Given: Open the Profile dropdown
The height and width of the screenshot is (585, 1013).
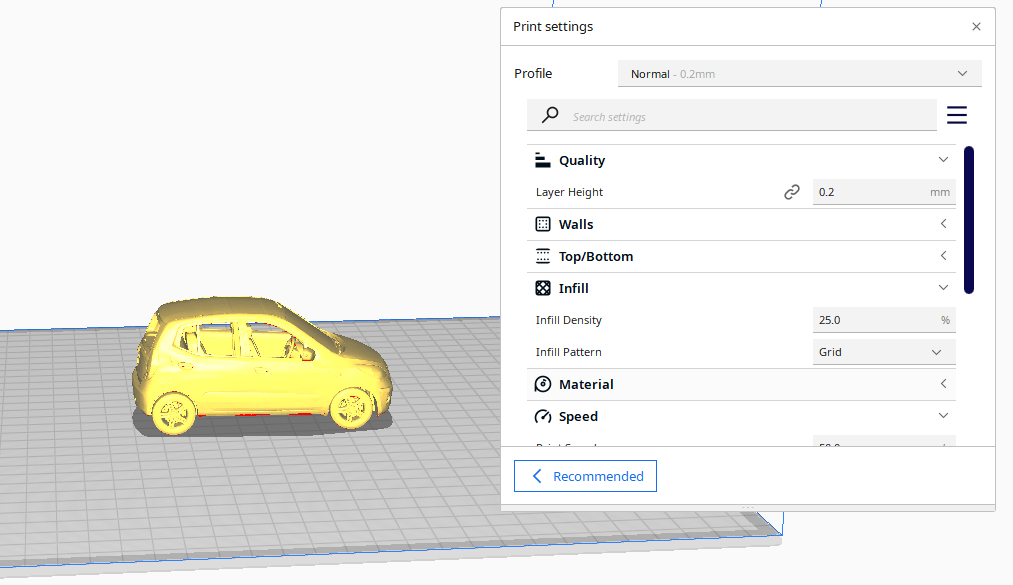Looking at the screenshot, I should 799,74.
